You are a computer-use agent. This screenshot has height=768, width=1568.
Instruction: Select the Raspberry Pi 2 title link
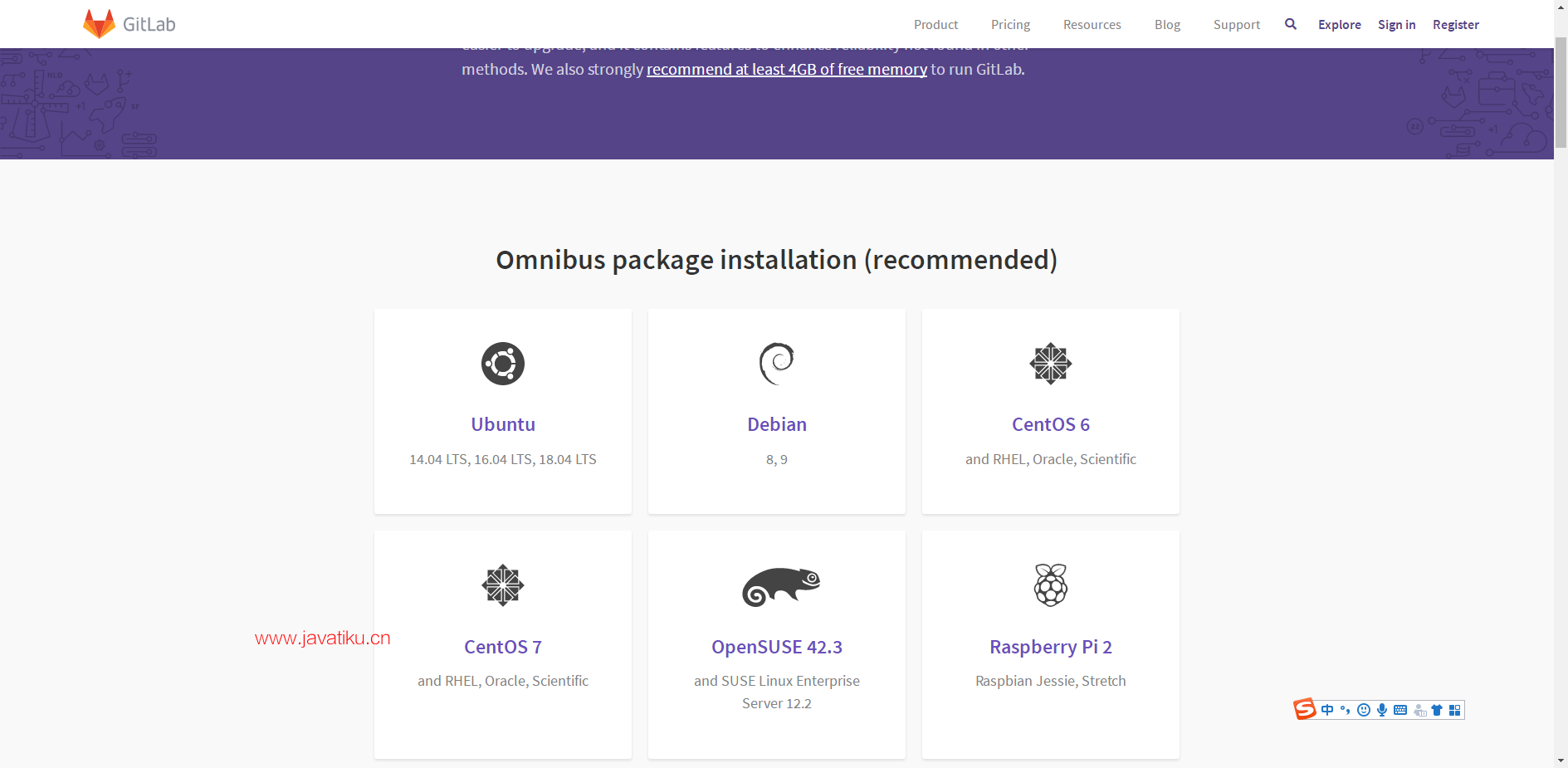[1051, 647]
